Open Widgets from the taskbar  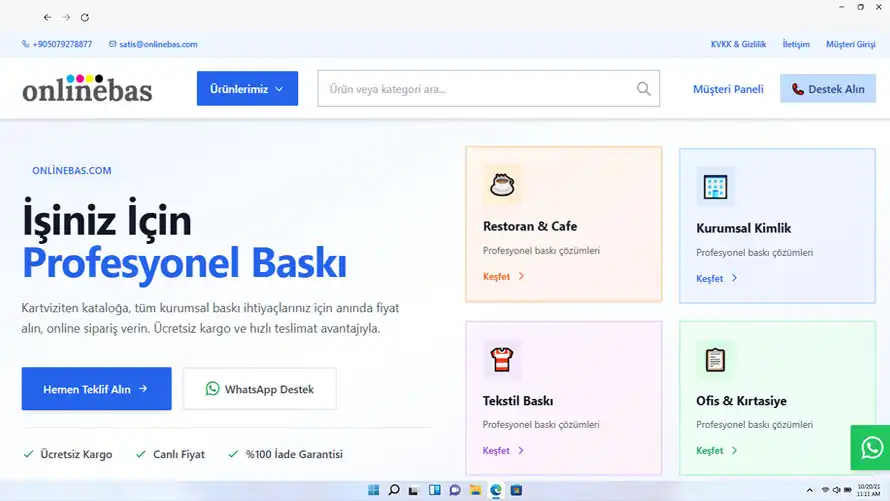tap(435, 490)
